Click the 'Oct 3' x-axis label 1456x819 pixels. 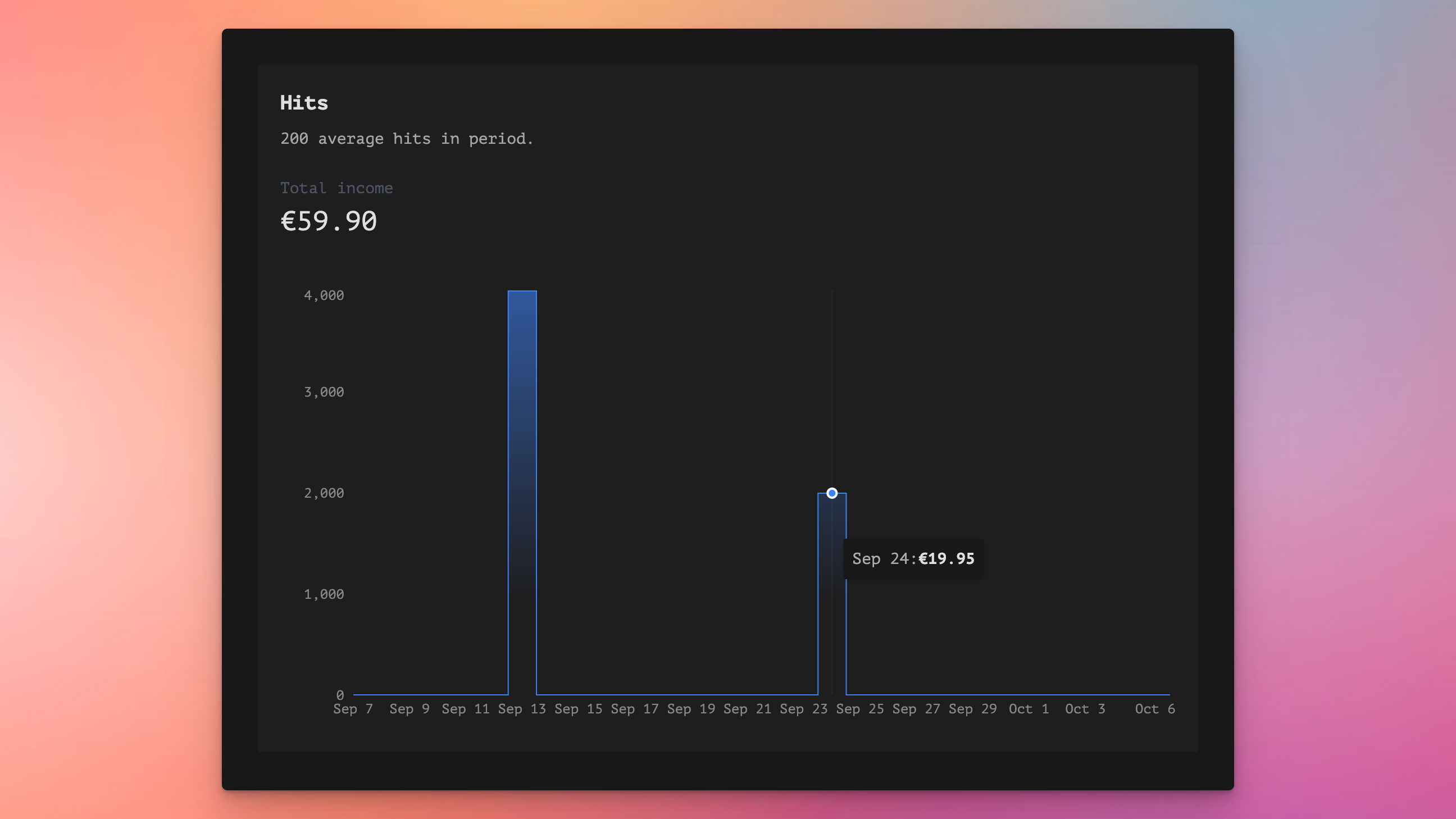click(x=1085, y=709)
